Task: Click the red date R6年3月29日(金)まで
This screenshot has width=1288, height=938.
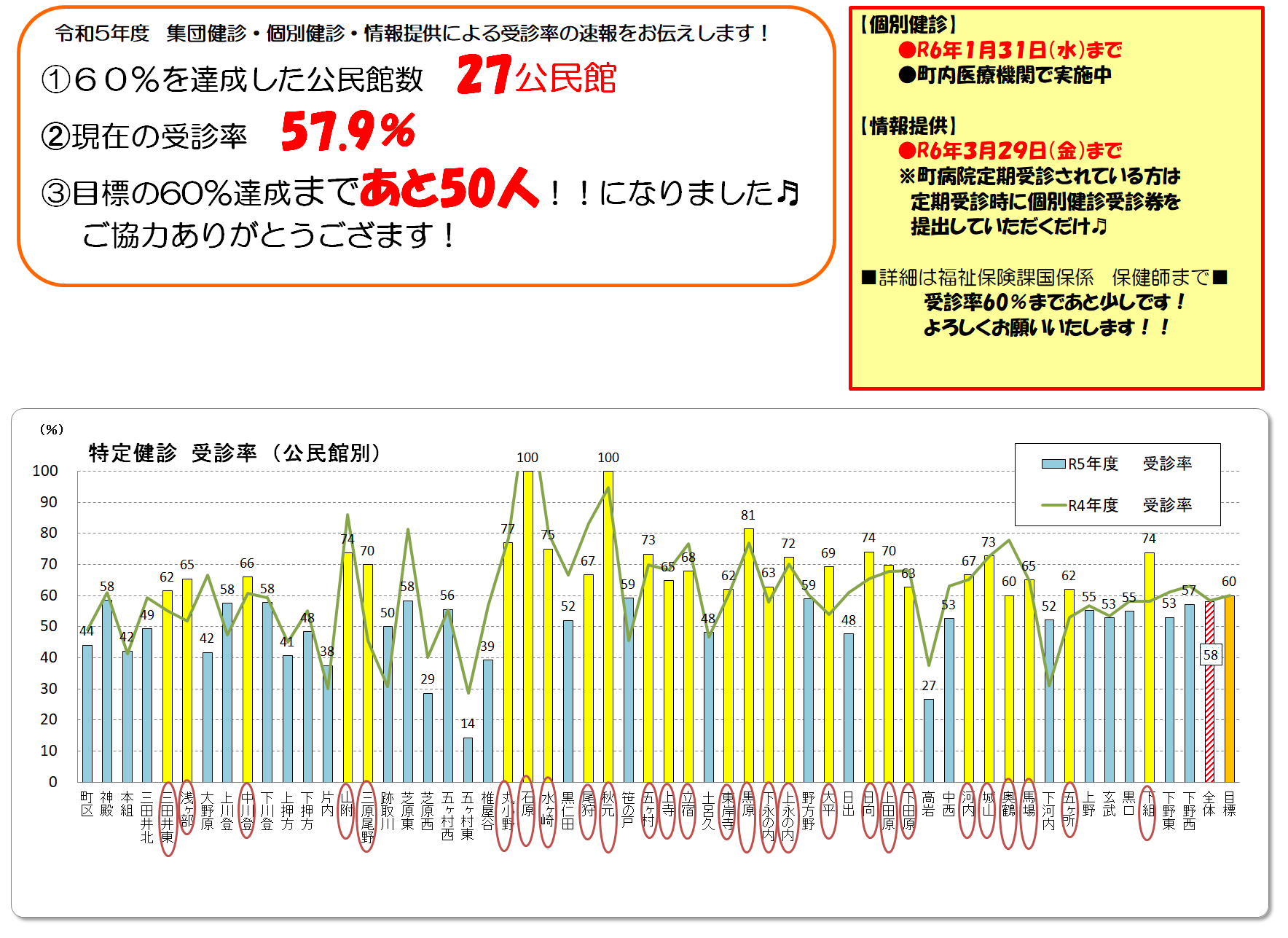Action: tap(1010, 150)
